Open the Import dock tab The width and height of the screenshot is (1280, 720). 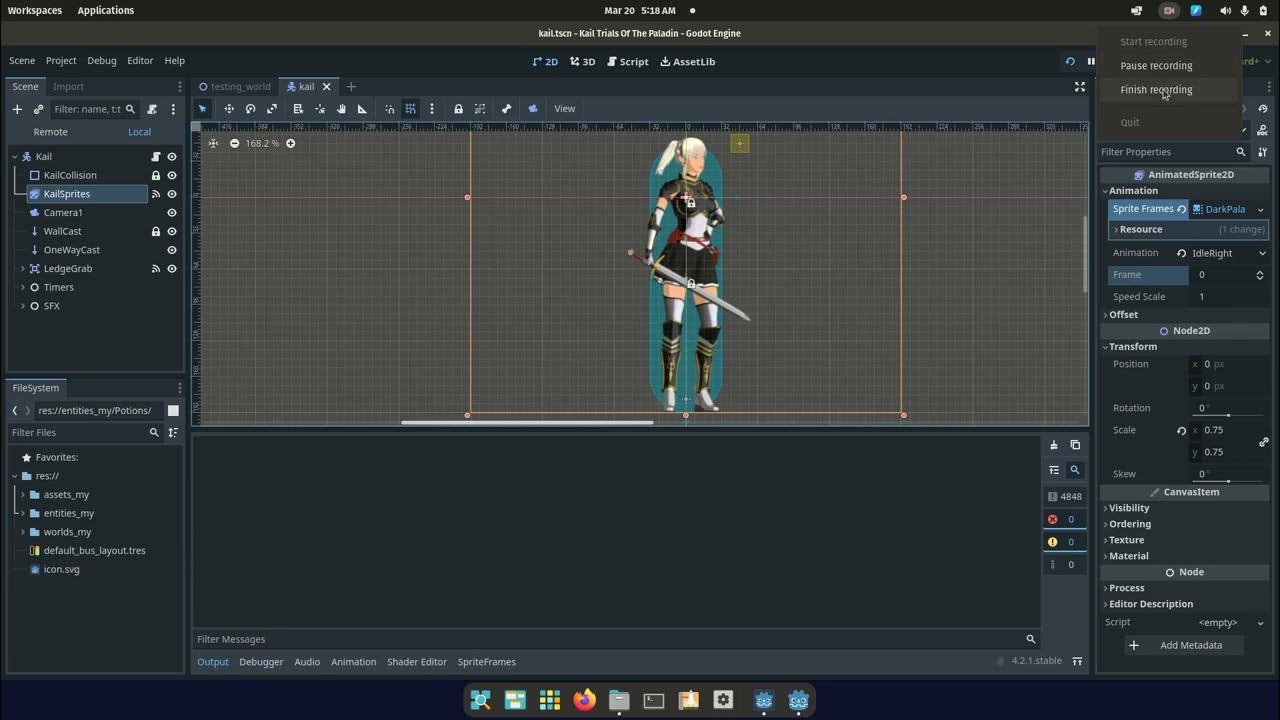68,87
